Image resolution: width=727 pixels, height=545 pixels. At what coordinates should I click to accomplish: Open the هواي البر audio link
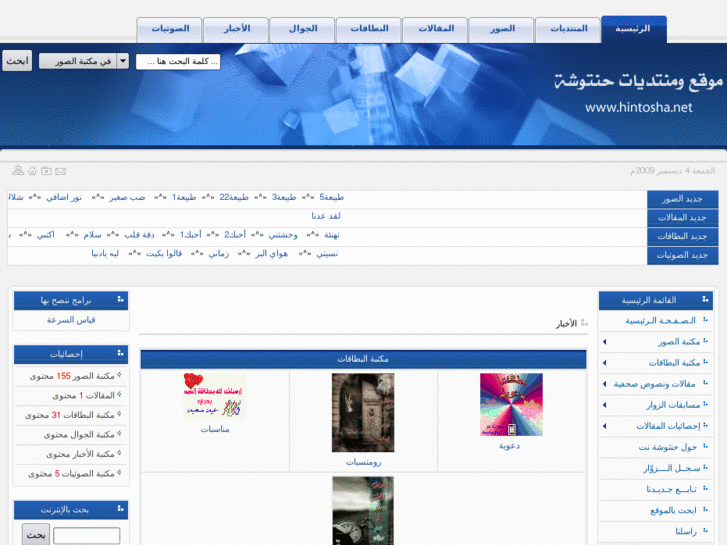click(x=271, y=253)
